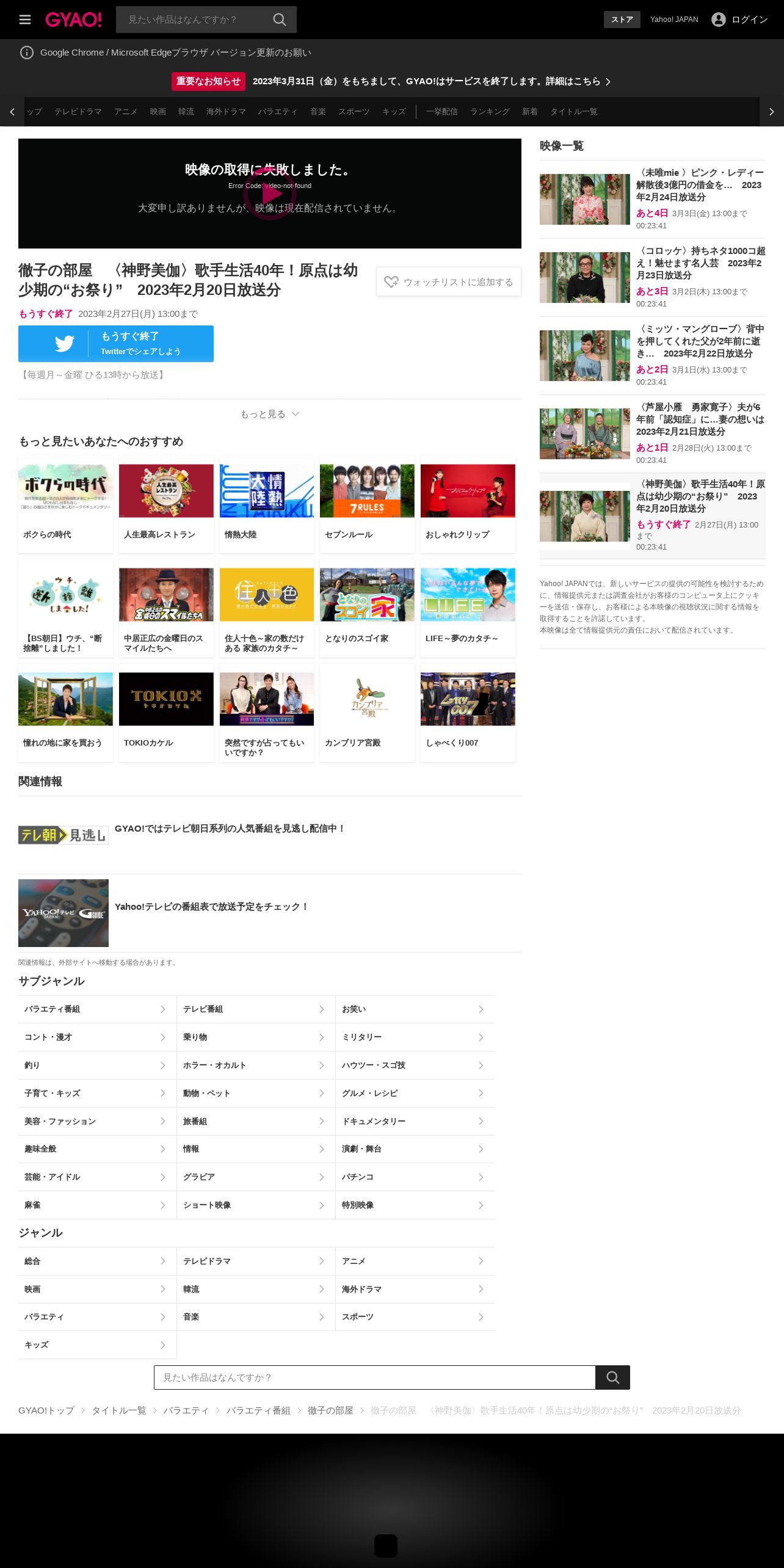The image size is (784, 1568).
Task: Open the バラエティ番組 subgenre chevron row
Action: click(x=97, y=1009)
